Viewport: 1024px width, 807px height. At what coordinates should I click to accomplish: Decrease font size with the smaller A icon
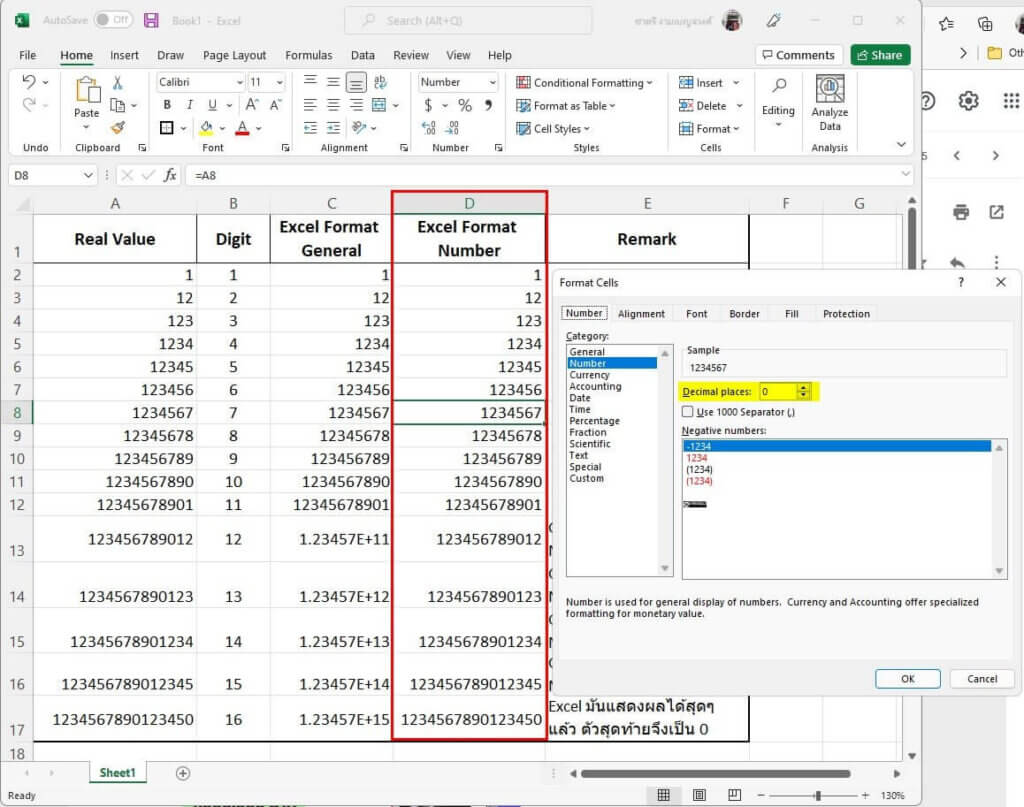276,104
